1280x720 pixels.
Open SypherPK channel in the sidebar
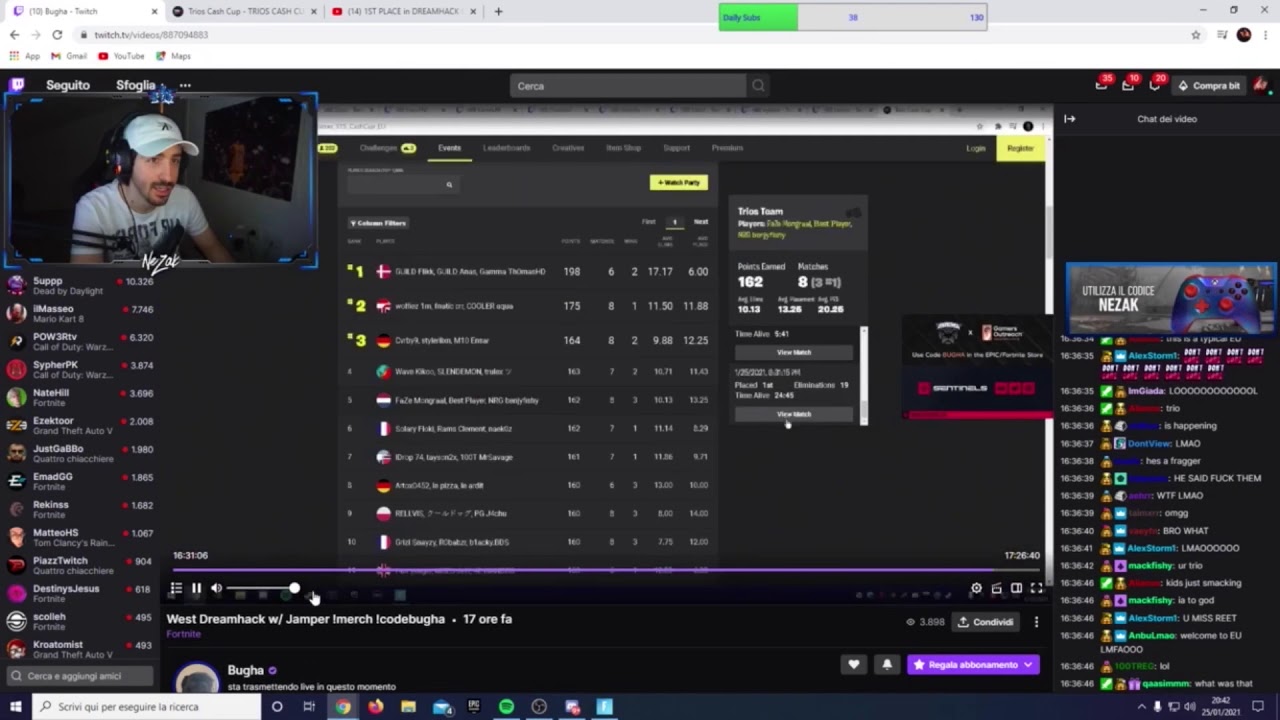(x=80, y=370)
